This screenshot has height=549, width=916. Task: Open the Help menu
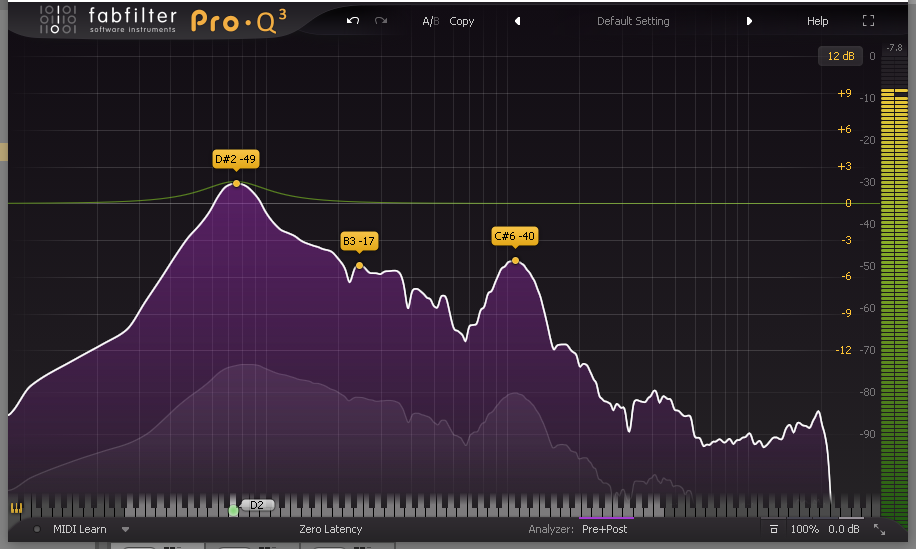[x=817, y=21]
